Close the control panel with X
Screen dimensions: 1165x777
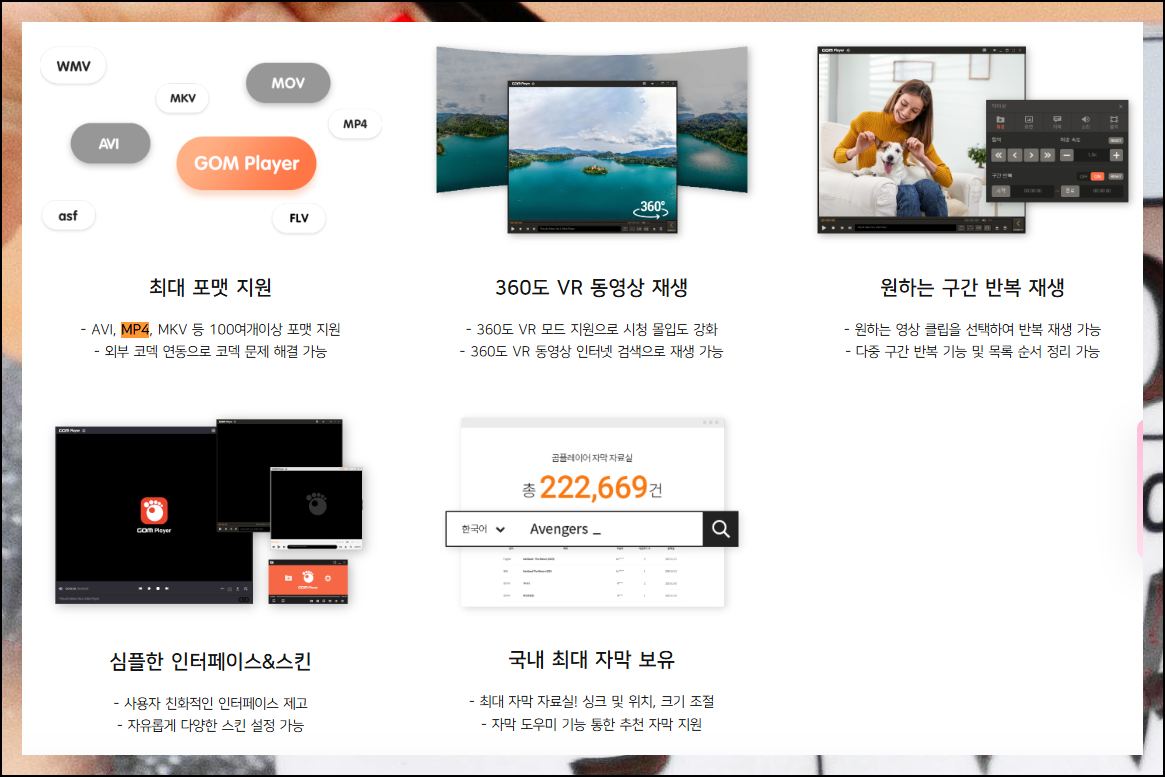coord(1120,106)
